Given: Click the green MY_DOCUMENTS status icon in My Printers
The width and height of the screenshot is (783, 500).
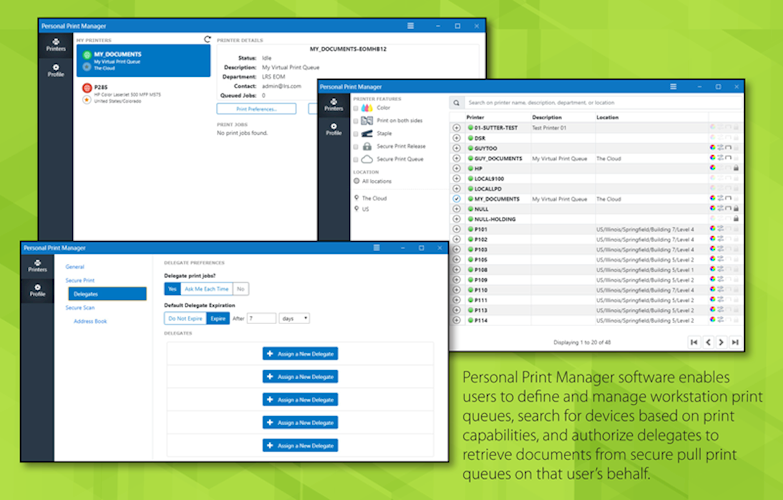Looking at the screenshot, I should [87, 54].
